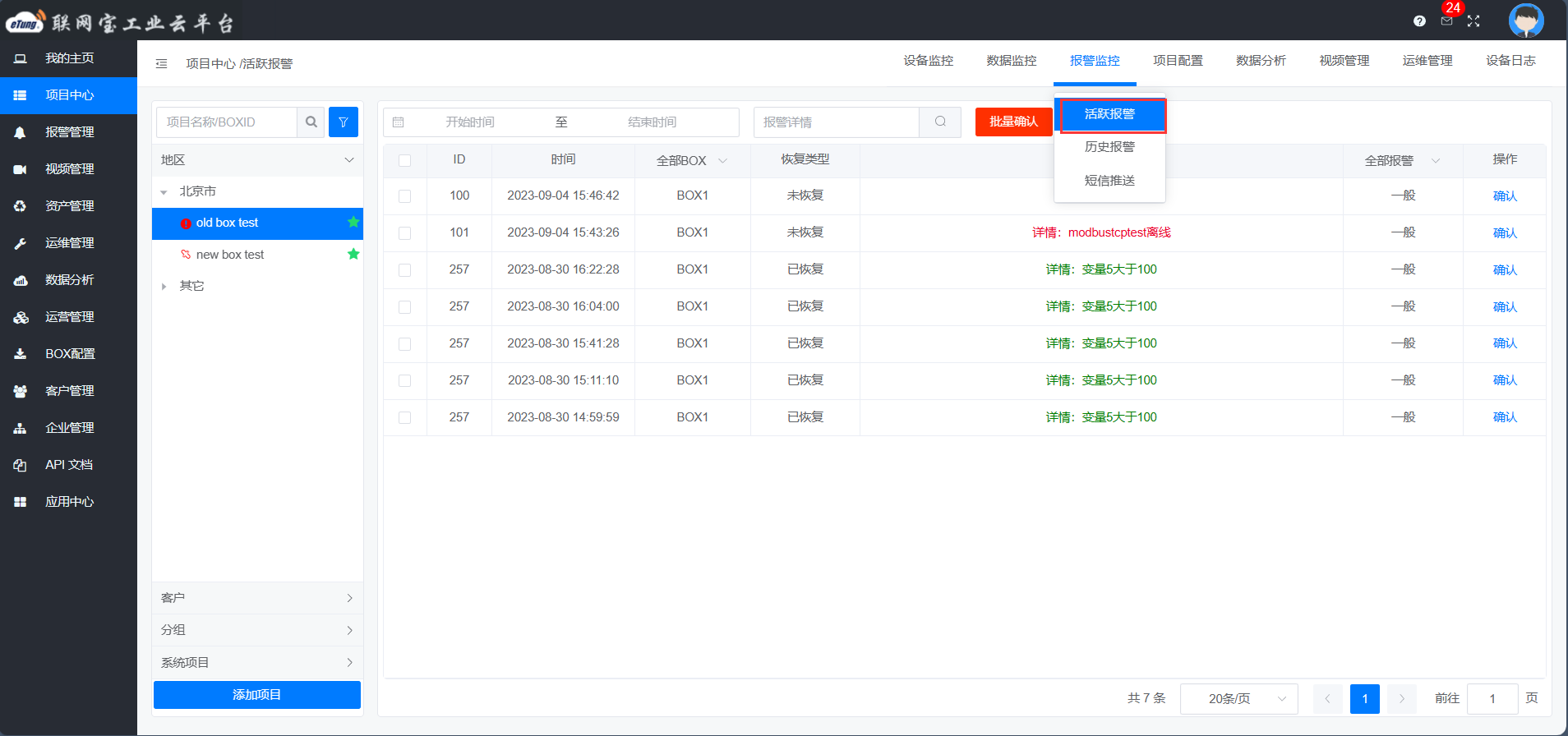This screenshot has height=736, width=1568.
Task: Expand the 其它 tree node
Action: pos(164,287)
